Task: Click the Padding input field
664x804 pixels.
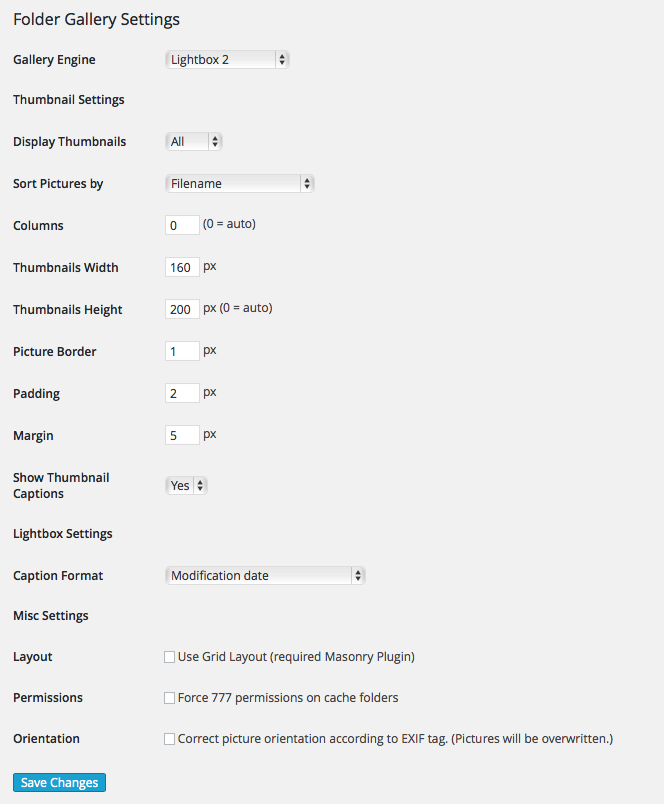Action: (182, 393)
